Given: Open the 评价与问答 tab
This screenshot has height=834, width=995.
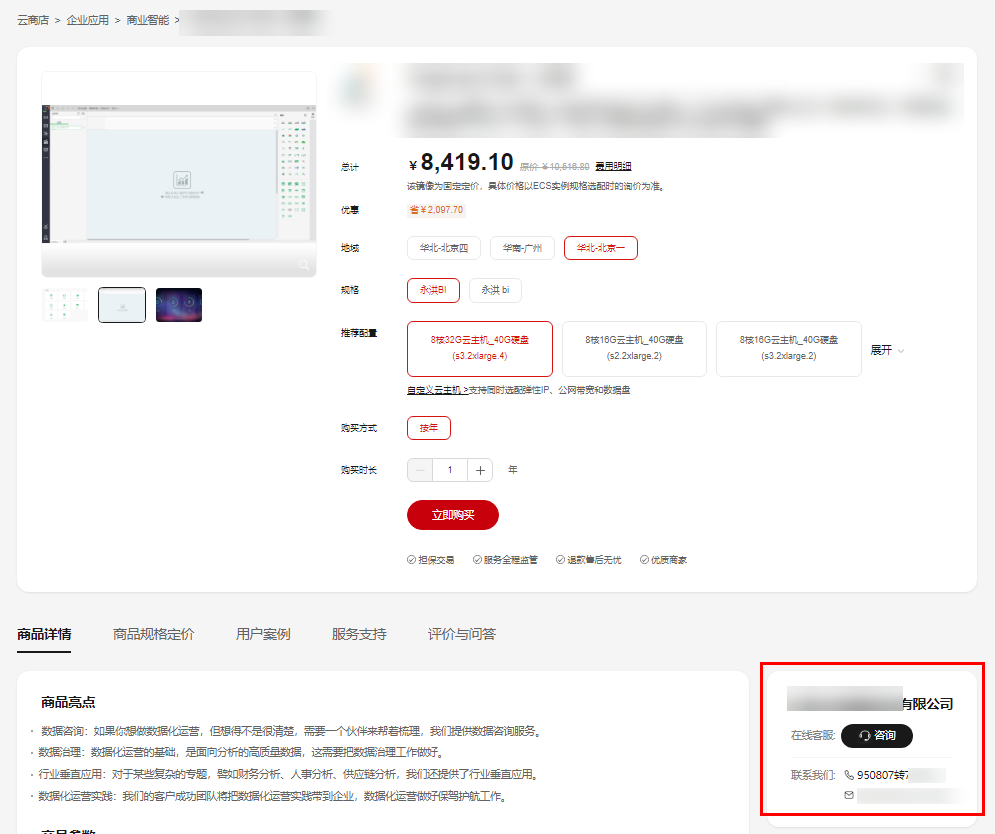Looking at the screenshot, I should [462, 634].
